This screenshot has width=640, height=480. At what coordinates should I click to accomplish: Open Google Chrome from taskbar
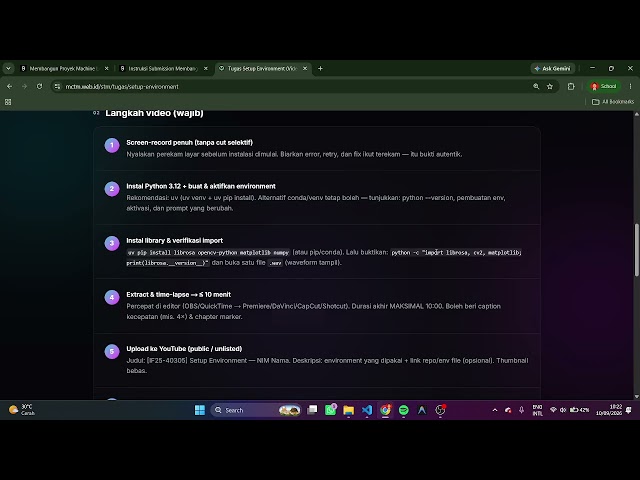point(385,410)
